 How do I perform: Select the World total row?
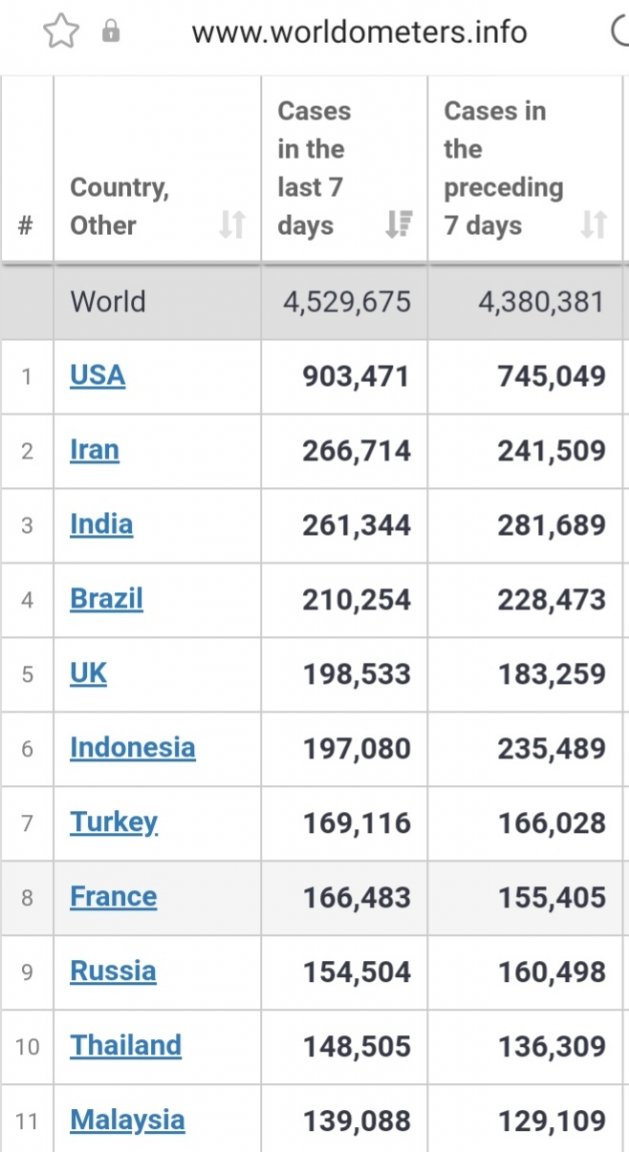pos(312,301)
